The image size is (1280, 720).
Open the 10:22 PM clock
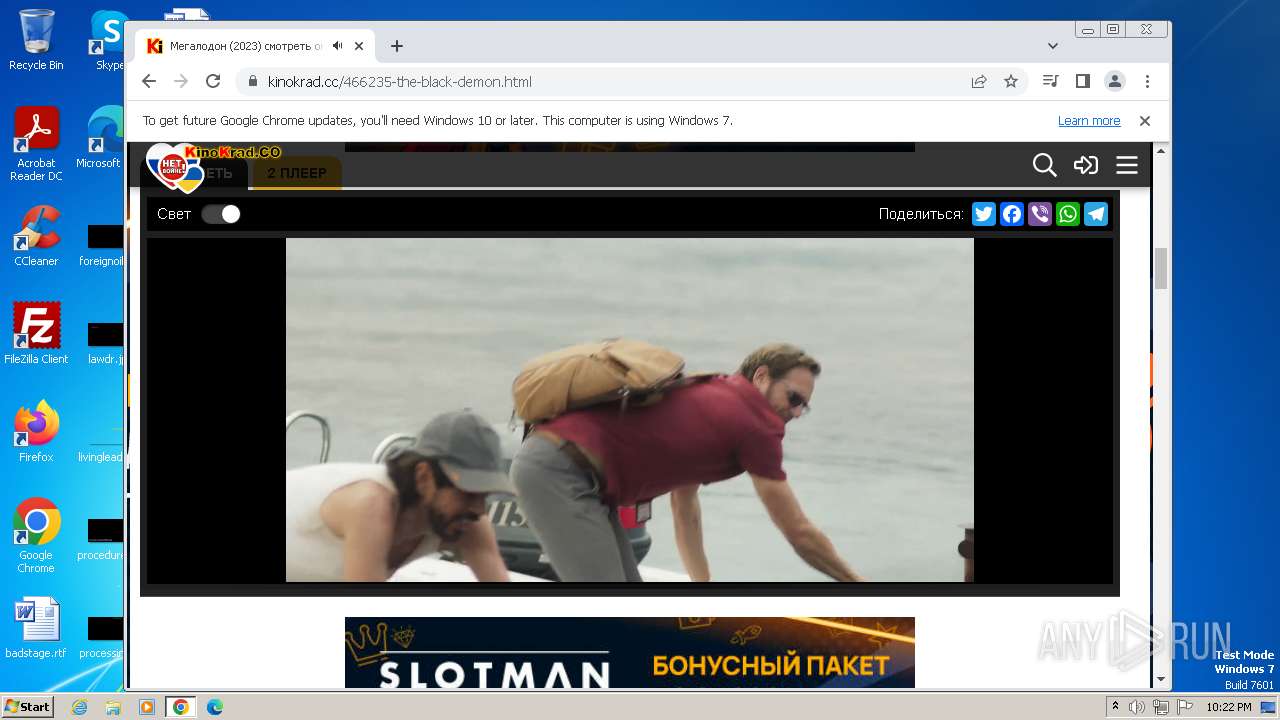click(x=1228, y=707)
